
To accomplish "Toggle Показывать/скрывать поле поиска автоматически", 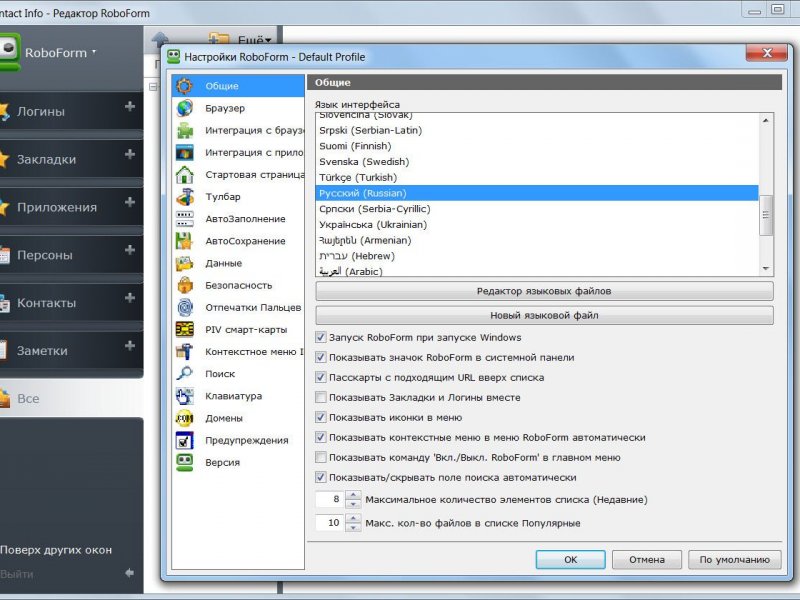I will pos(320,477).
